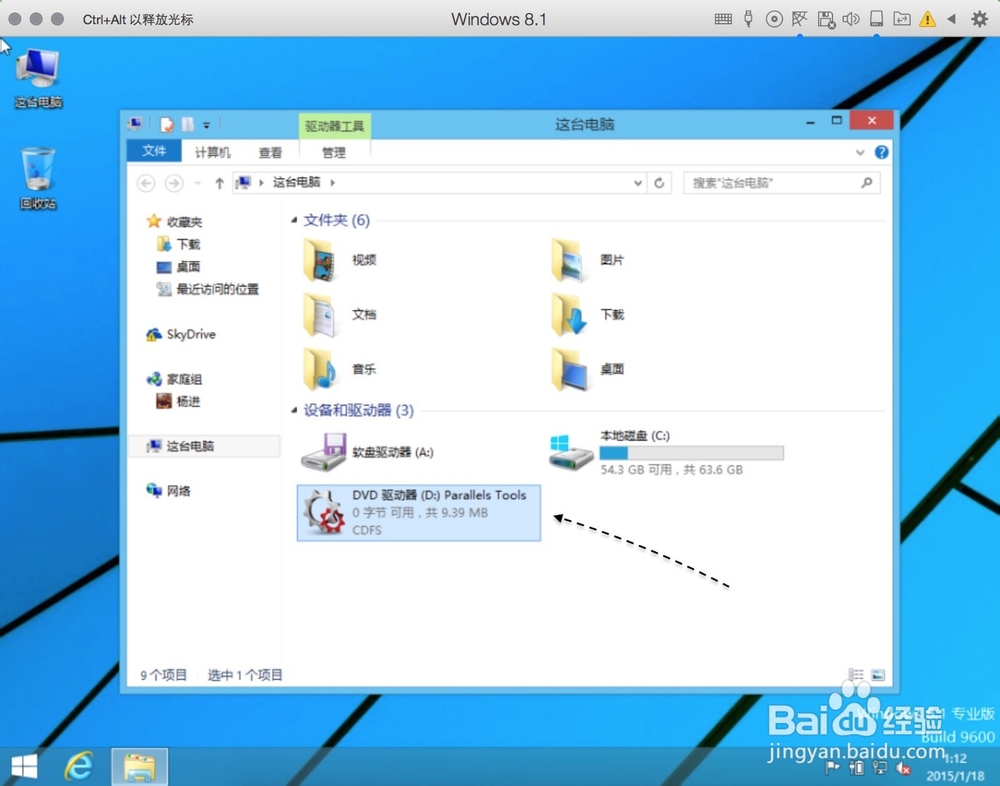
Task: Click the Parallels CD/DVD disc icon
Action: tap(774, 19)
